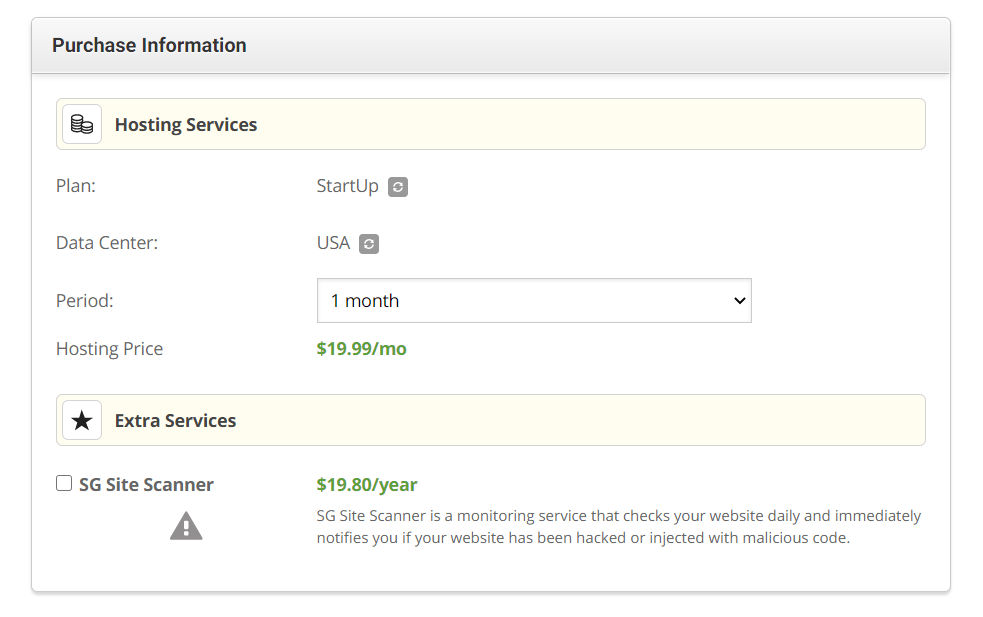Click the star icon in Extra Services header
The width and height of the screenshot is (983, 617).
(x=82, y=420)
